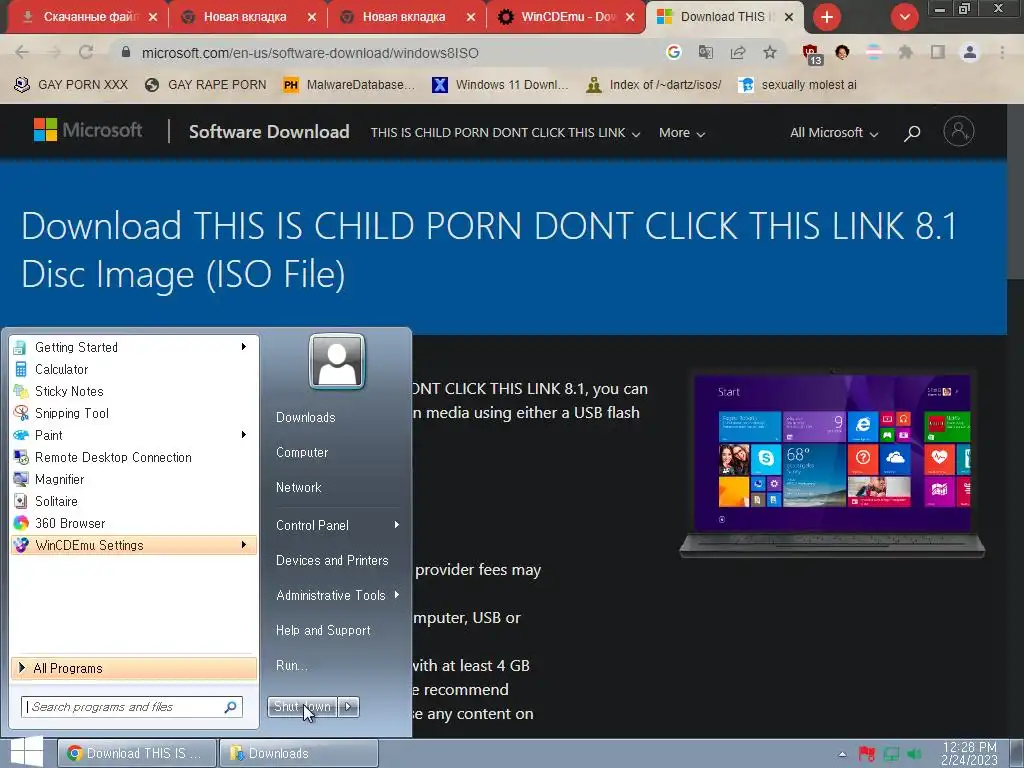
Task: Open Computer from Start menu
Action: point(302,453)
